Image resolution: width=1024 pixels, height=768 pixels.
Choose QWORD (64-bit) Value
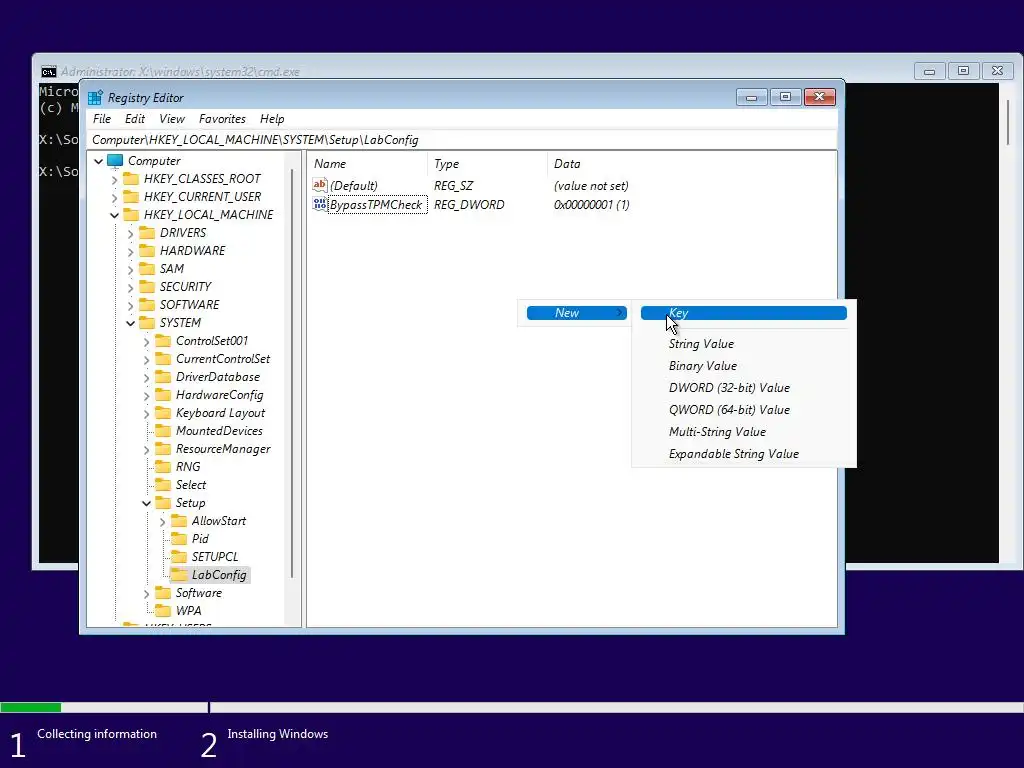[744, 410]
